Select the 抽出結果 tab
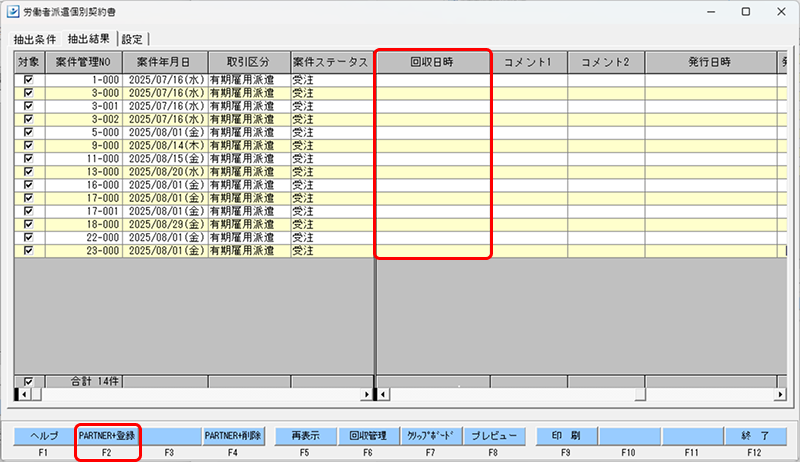Viewport: 800px width, 462px height. 89,39
